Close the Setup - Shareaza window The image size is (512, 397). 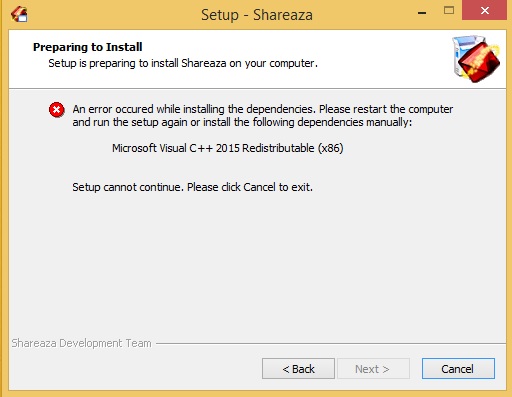(x=484, y=10)
